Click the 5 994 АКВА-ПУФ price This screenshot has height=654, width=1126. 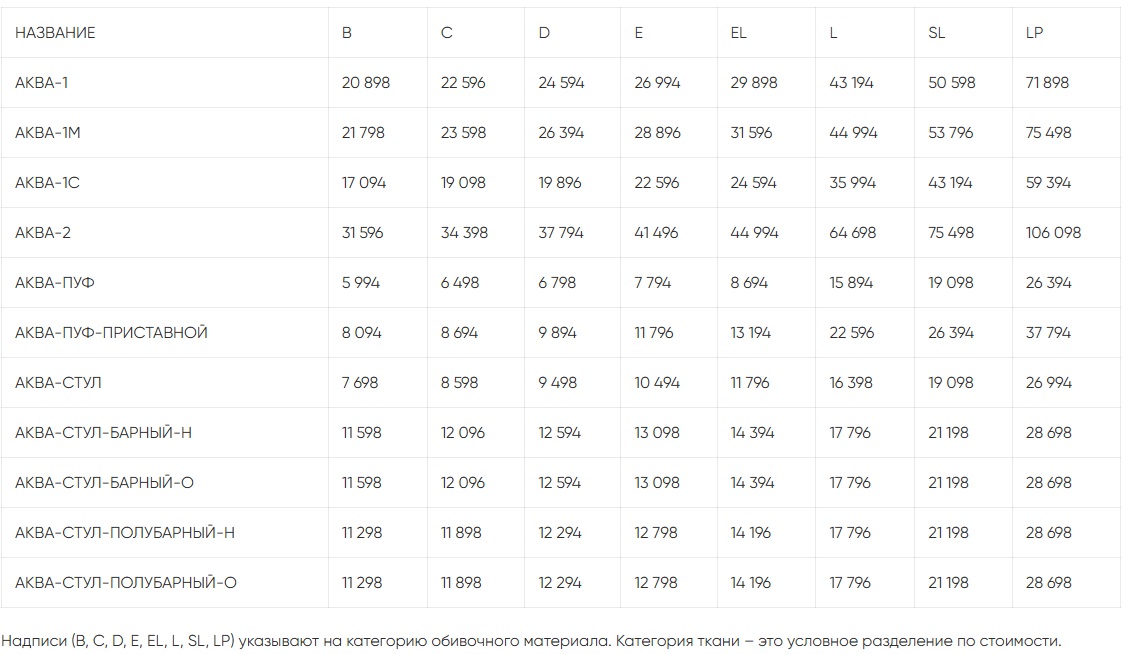[x=361, y=283]
